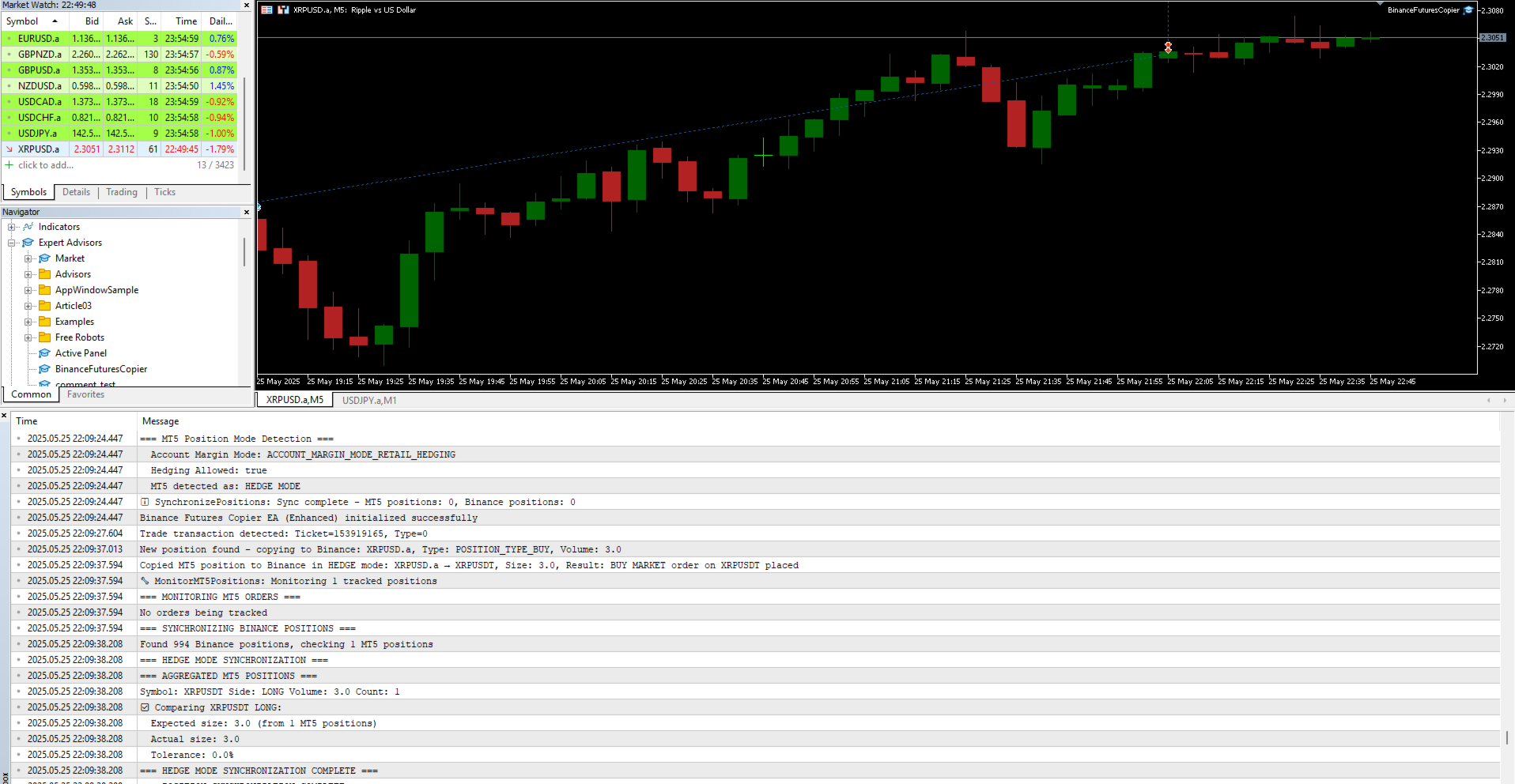Select the USDJPY.a symbol row

(x=119, y=134)
